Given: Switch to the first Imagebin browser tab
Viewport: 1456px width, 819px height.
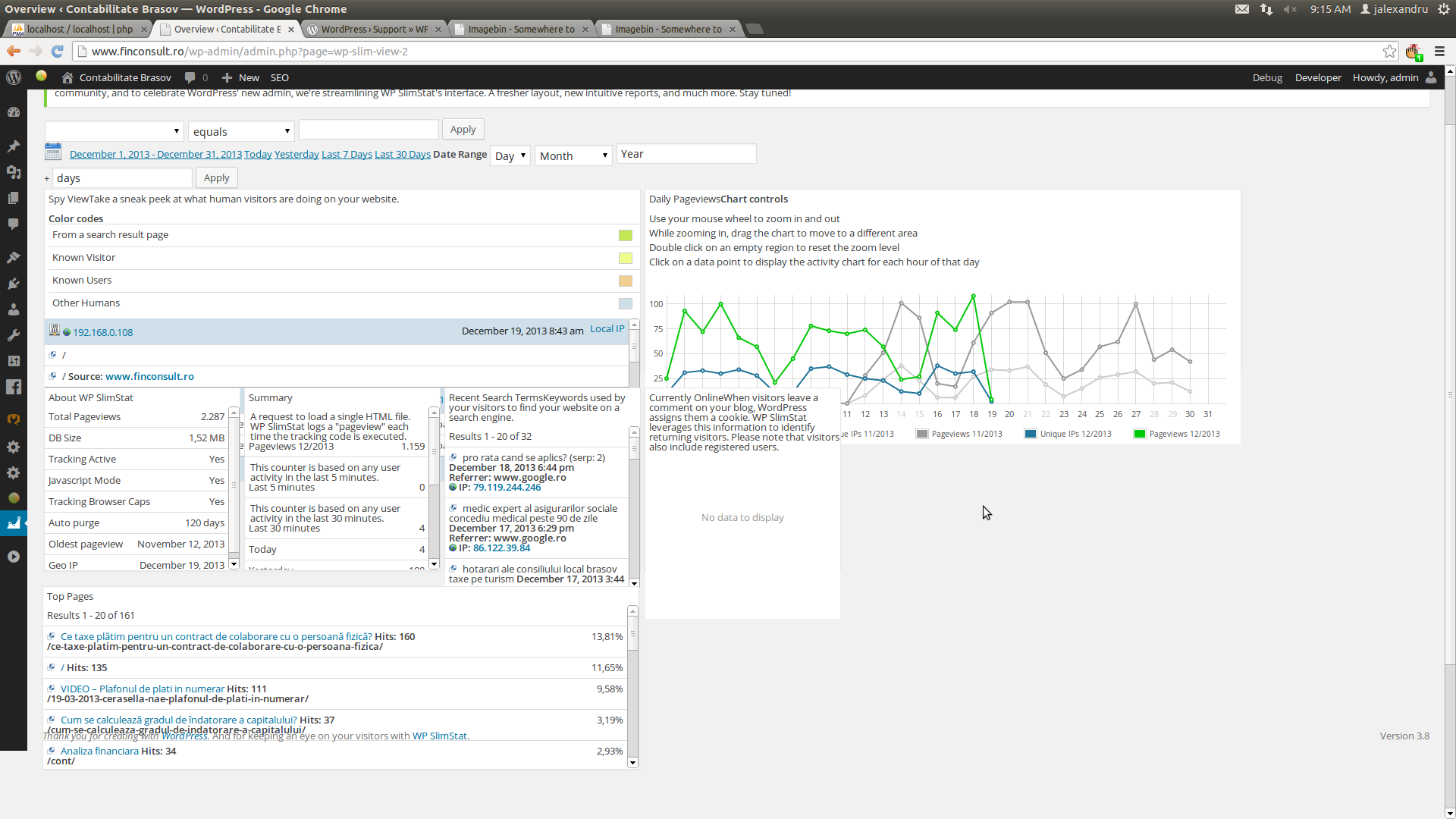Looking at the screenshot, I should coord(520,29).
